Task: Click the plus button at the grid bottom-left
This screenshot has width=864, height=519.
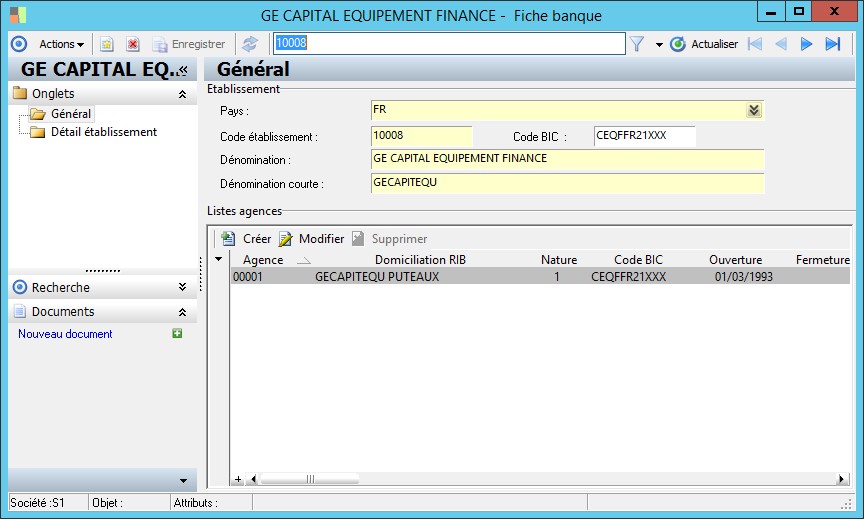Action: [x=238, y=479]
